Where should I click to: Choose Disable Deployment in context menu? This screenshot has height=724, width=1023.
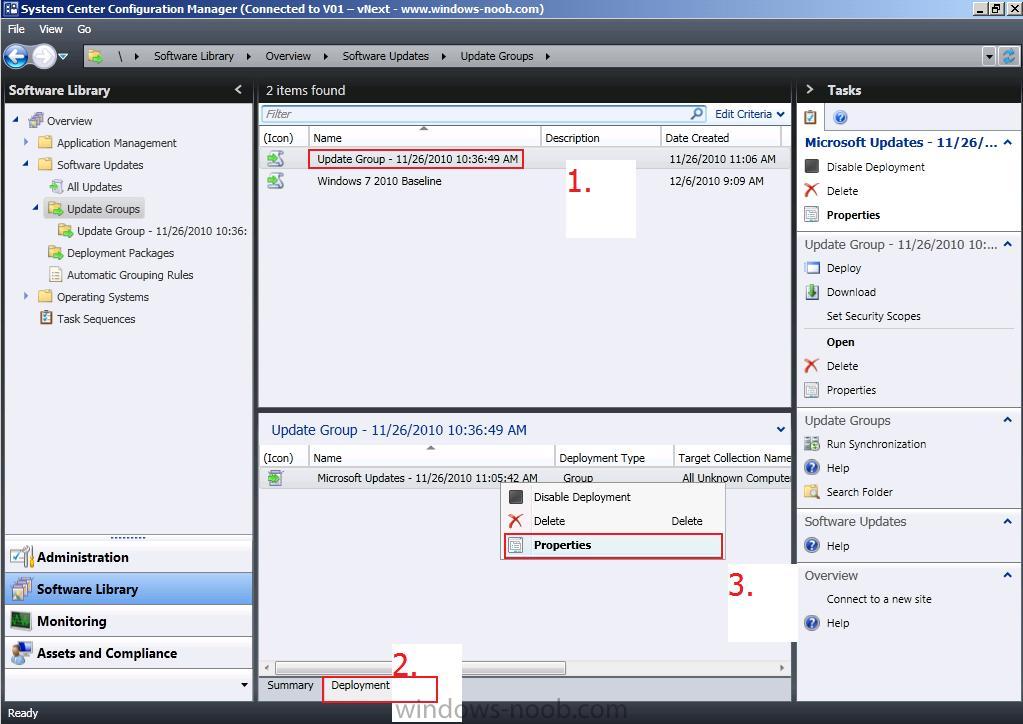pos(613,497)
